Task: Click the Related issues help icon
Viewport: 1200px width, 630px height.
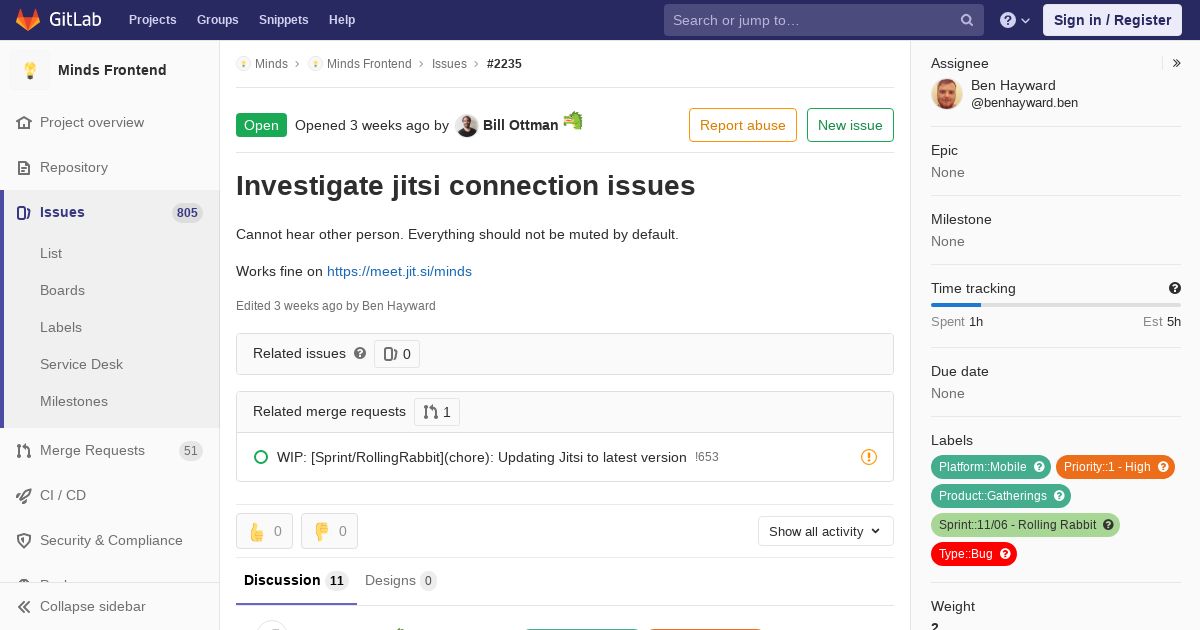Action: [360, 353]
